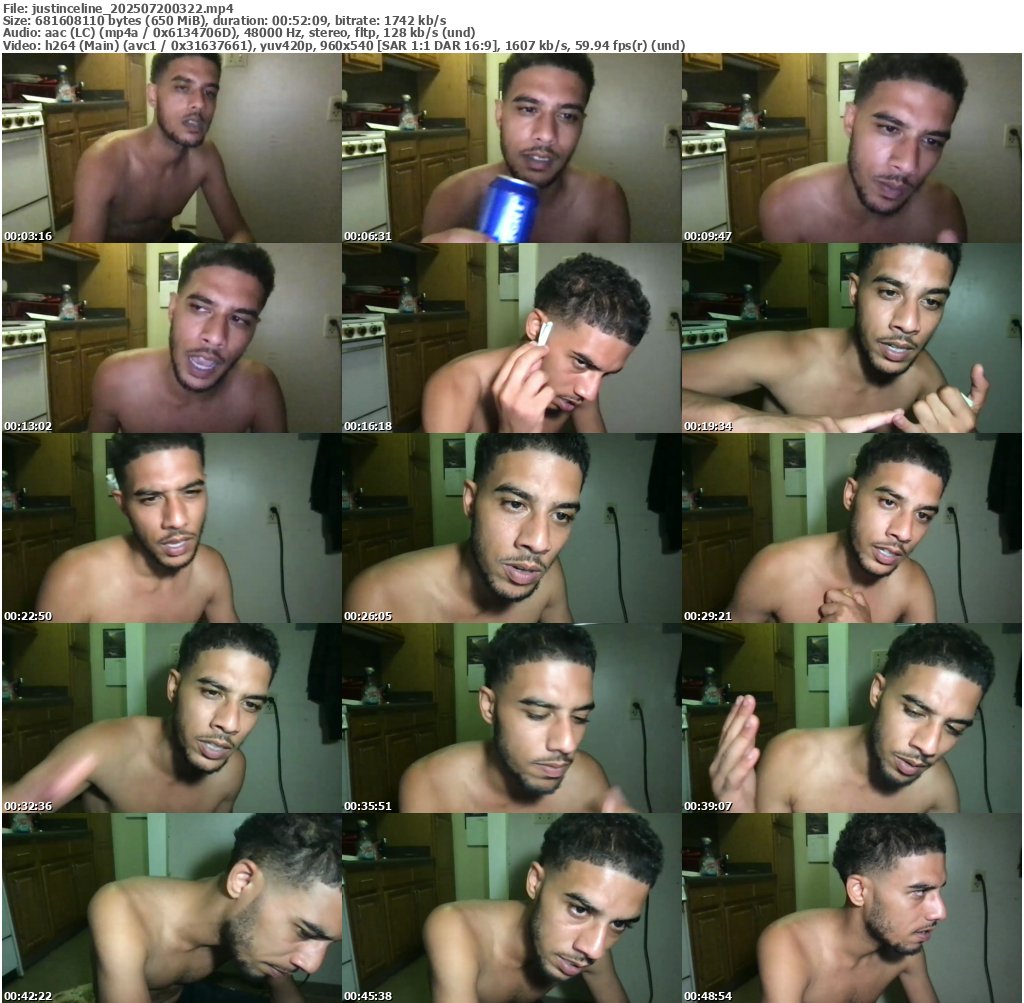Viewport: 1024px width, 1003px height.
Task: Select the thumbnail timestamped 00:03:16
Action: (x=171, y=148)
